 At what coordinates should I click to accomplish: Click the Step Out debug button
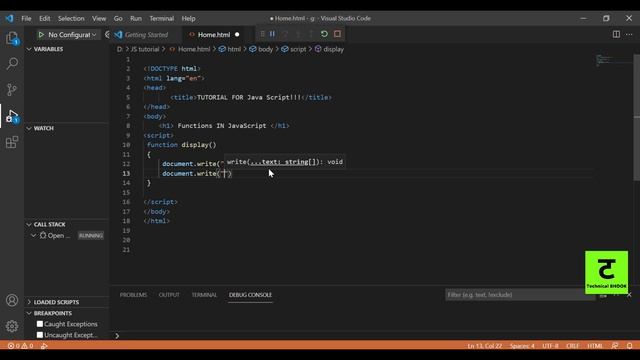[311, 34]
